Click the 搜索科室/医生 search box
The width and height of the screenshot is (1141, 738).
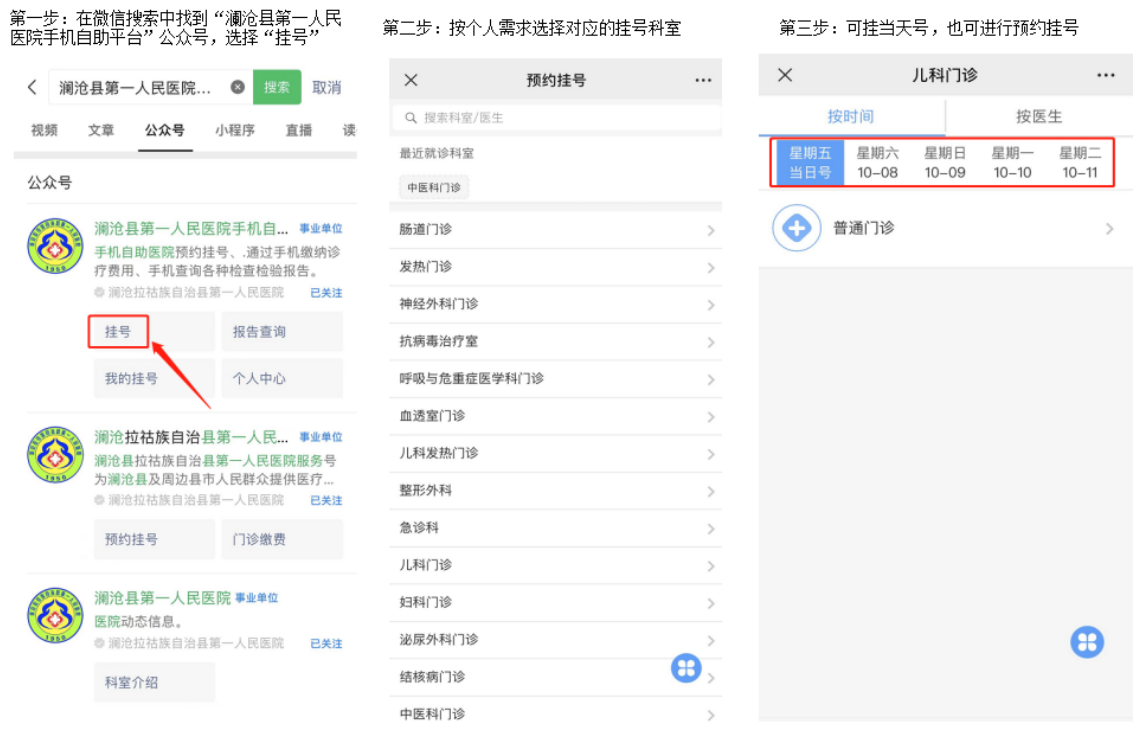556,117
